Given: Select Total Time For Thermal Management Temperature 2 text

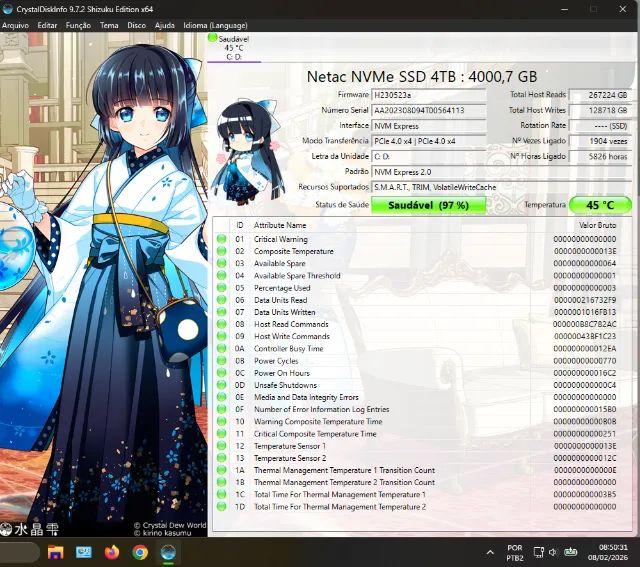Looking at the screenshot, I should pos(340,507).
